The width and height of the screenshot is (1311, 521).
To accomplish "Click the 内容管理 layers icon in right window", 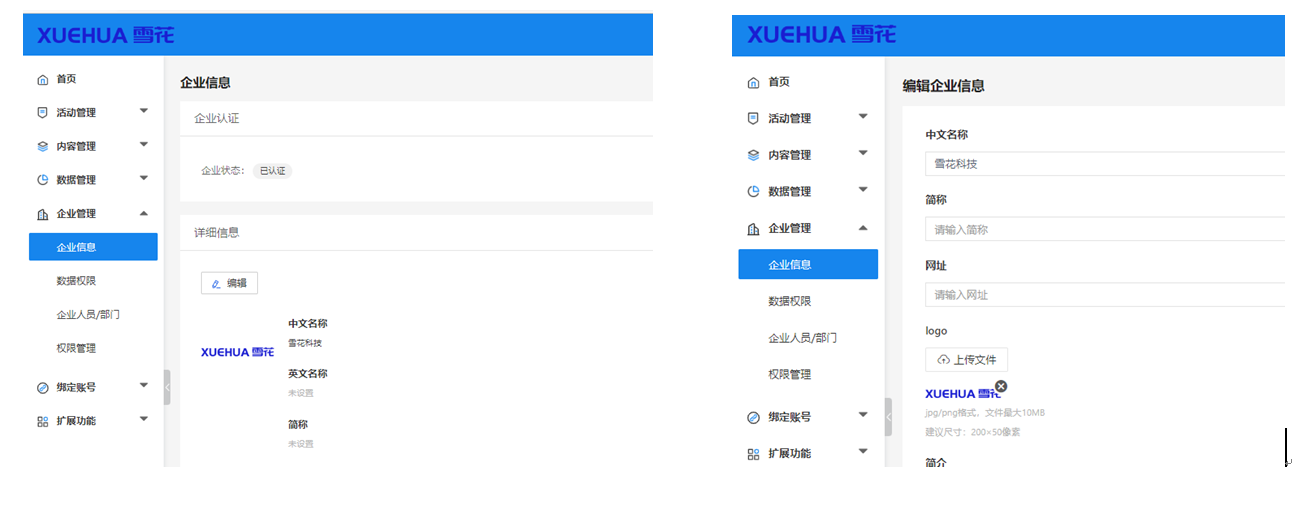I will [754, 155].
